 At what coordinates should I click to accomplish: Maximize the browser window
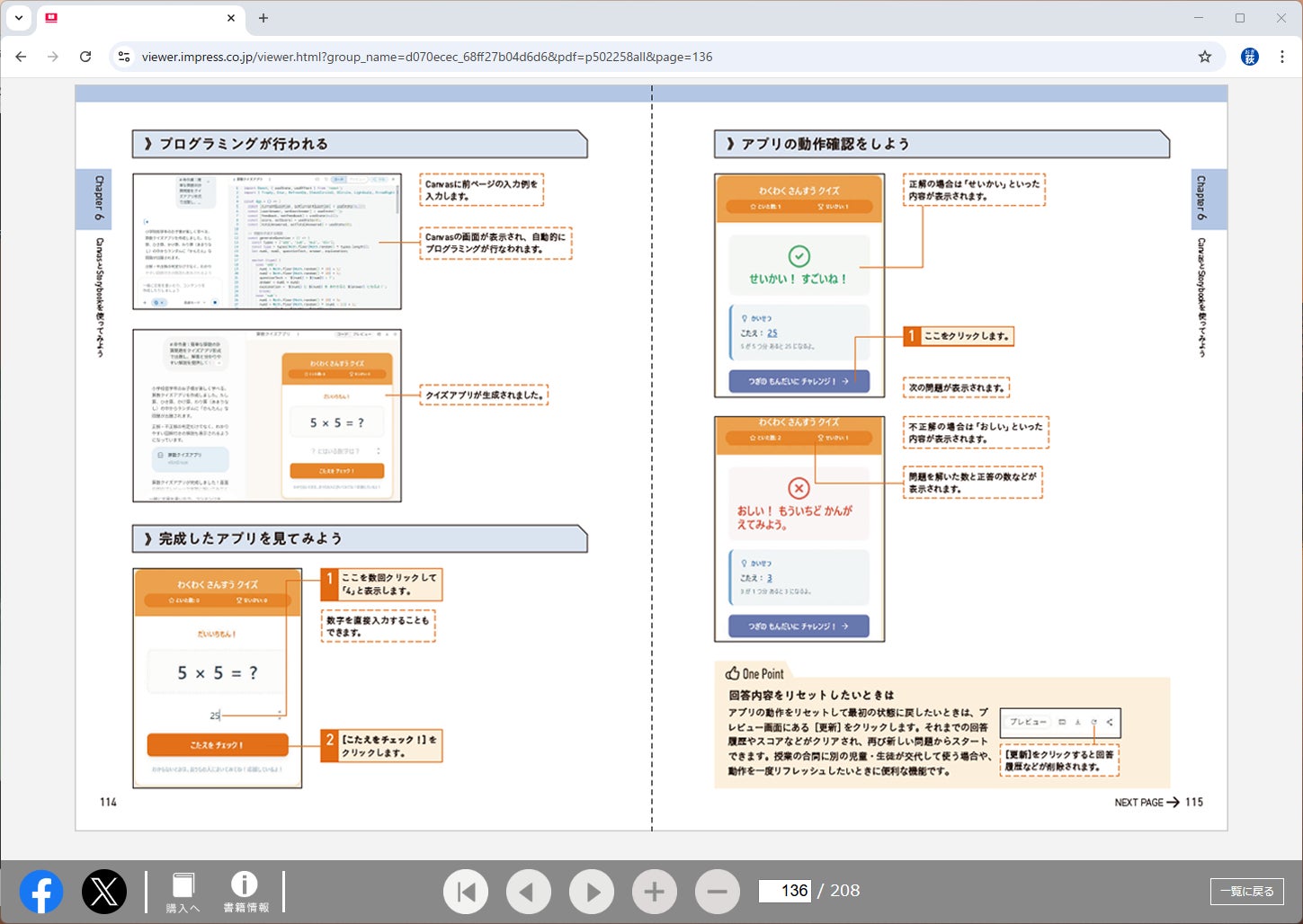tap(1240, 18)
